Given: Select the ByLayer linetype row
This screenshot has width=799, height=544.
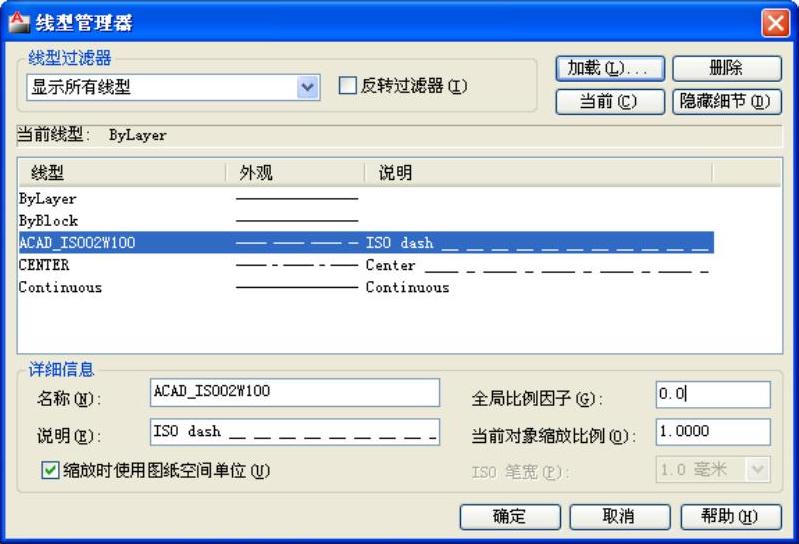Looking at the screenshot, I should (366, 199).
